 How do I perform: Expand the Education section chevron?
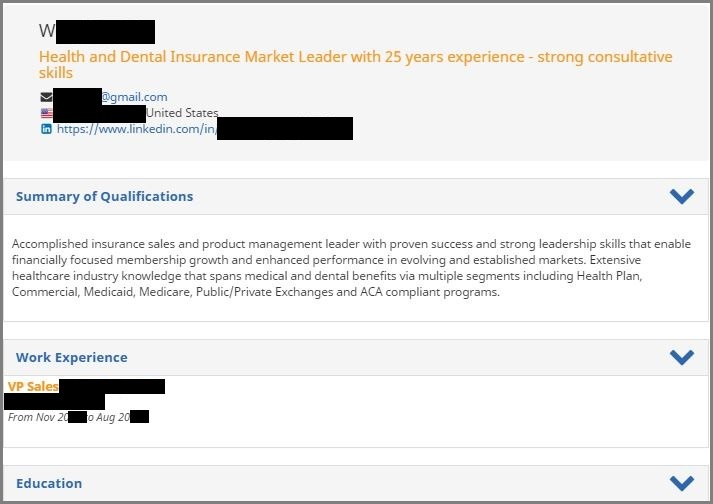point(681,483)
